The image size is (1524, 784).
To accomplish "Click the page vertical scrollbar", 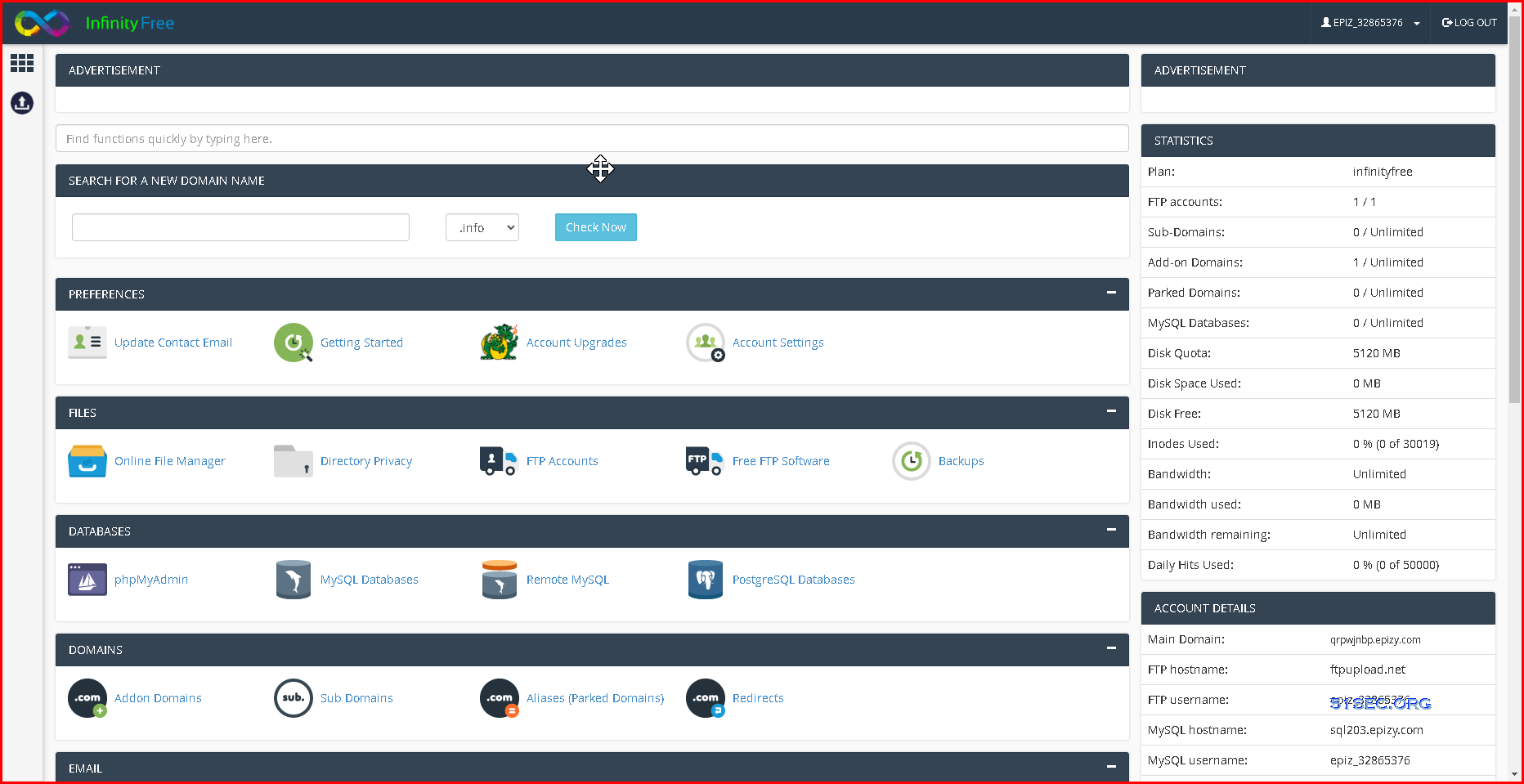I will [x=1514, y=209].
